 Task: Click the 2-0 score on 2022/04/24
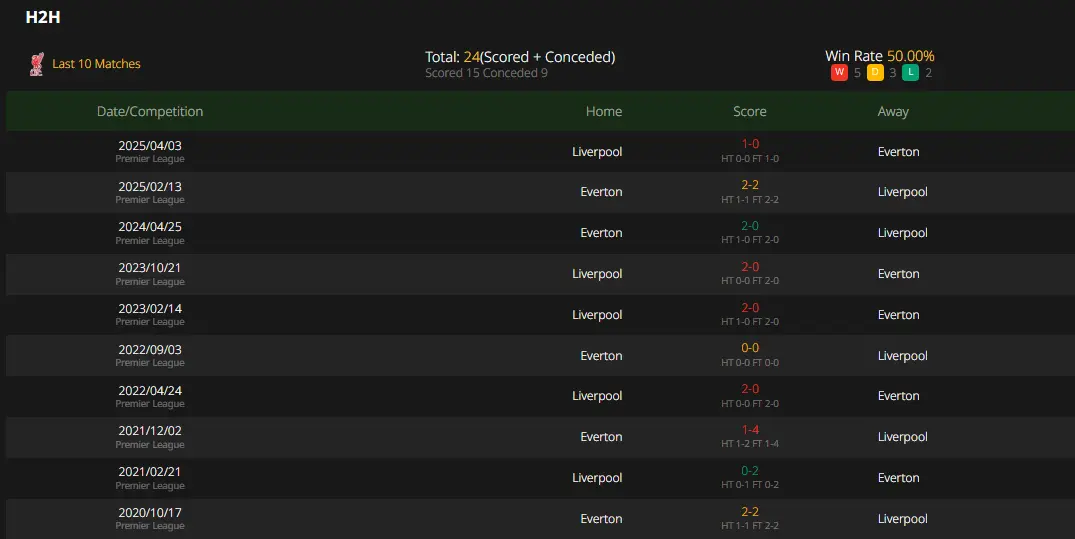(750, 389)
